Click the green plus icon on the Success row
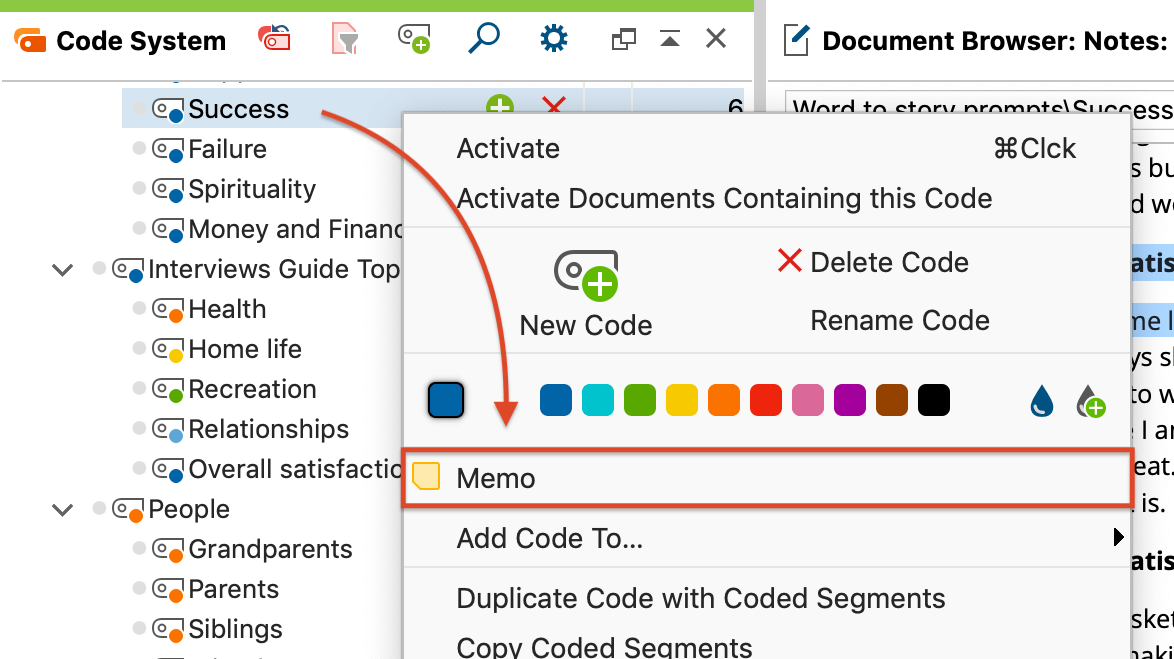 (x=501, y=106)
